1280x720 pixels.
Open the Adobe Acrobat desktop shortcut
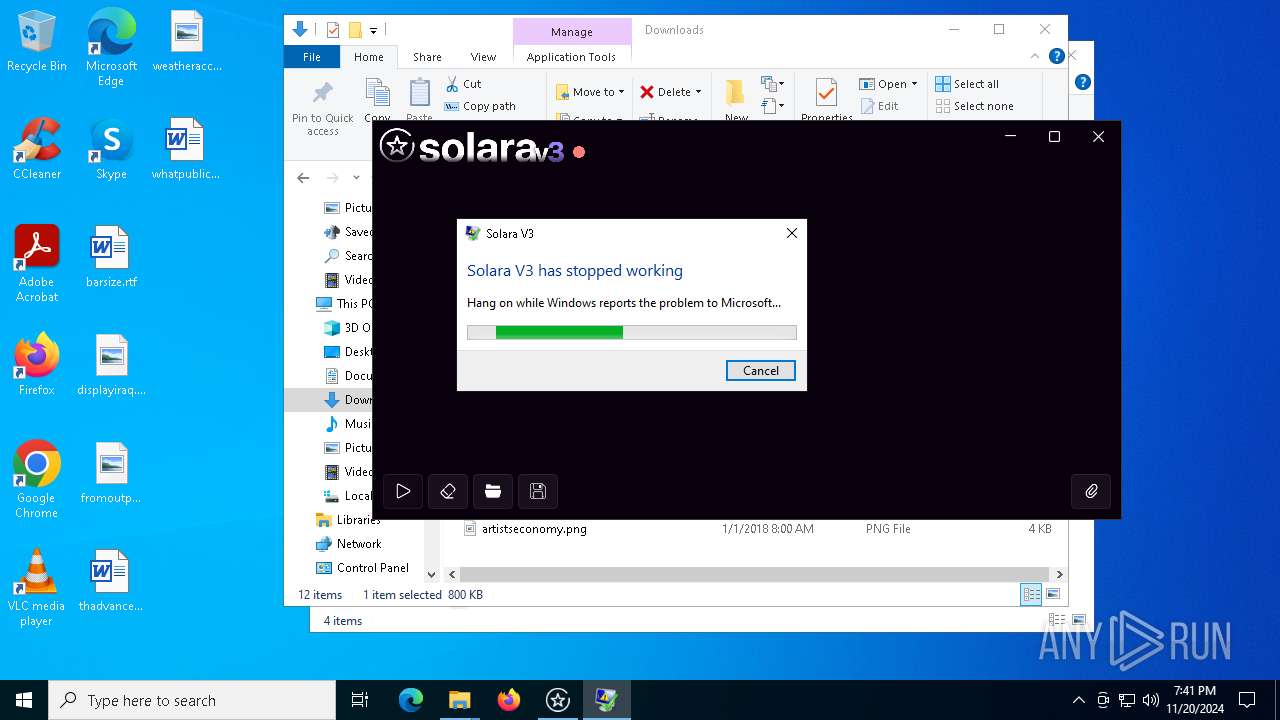pos(37,264)
